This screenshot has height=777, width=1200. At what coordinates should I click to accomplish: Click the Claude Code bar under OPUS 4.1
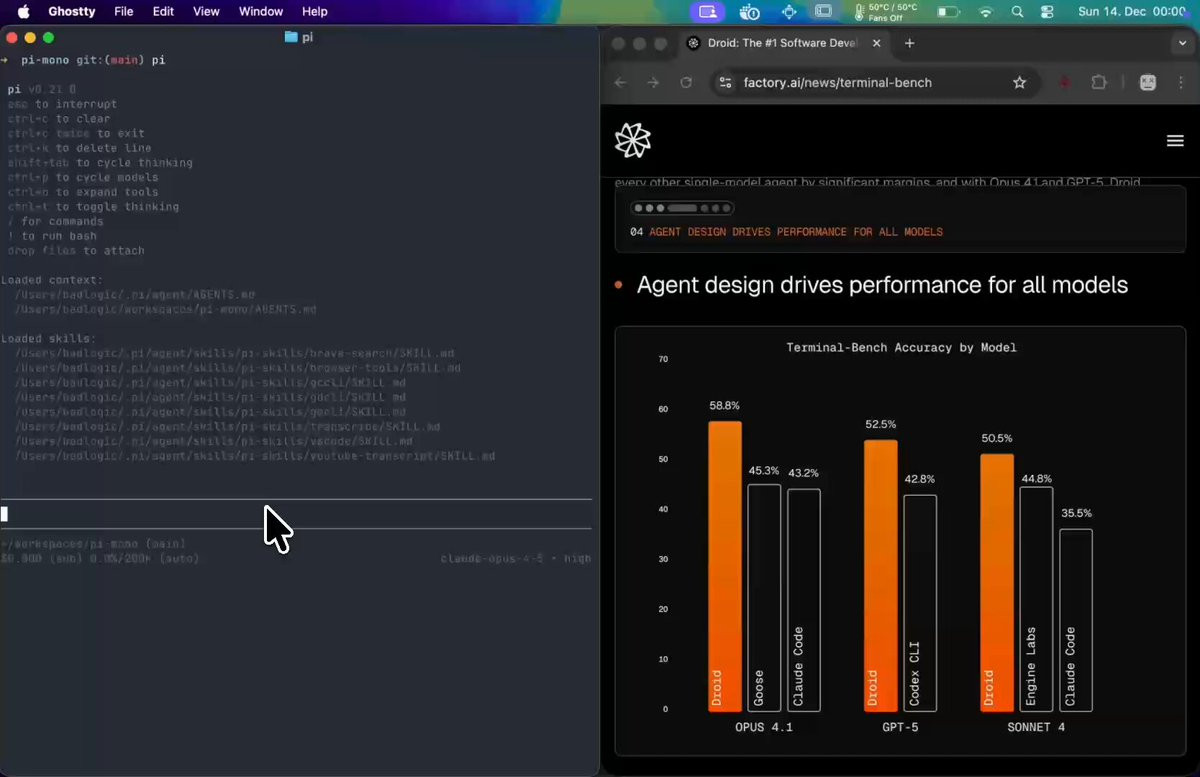804,600
